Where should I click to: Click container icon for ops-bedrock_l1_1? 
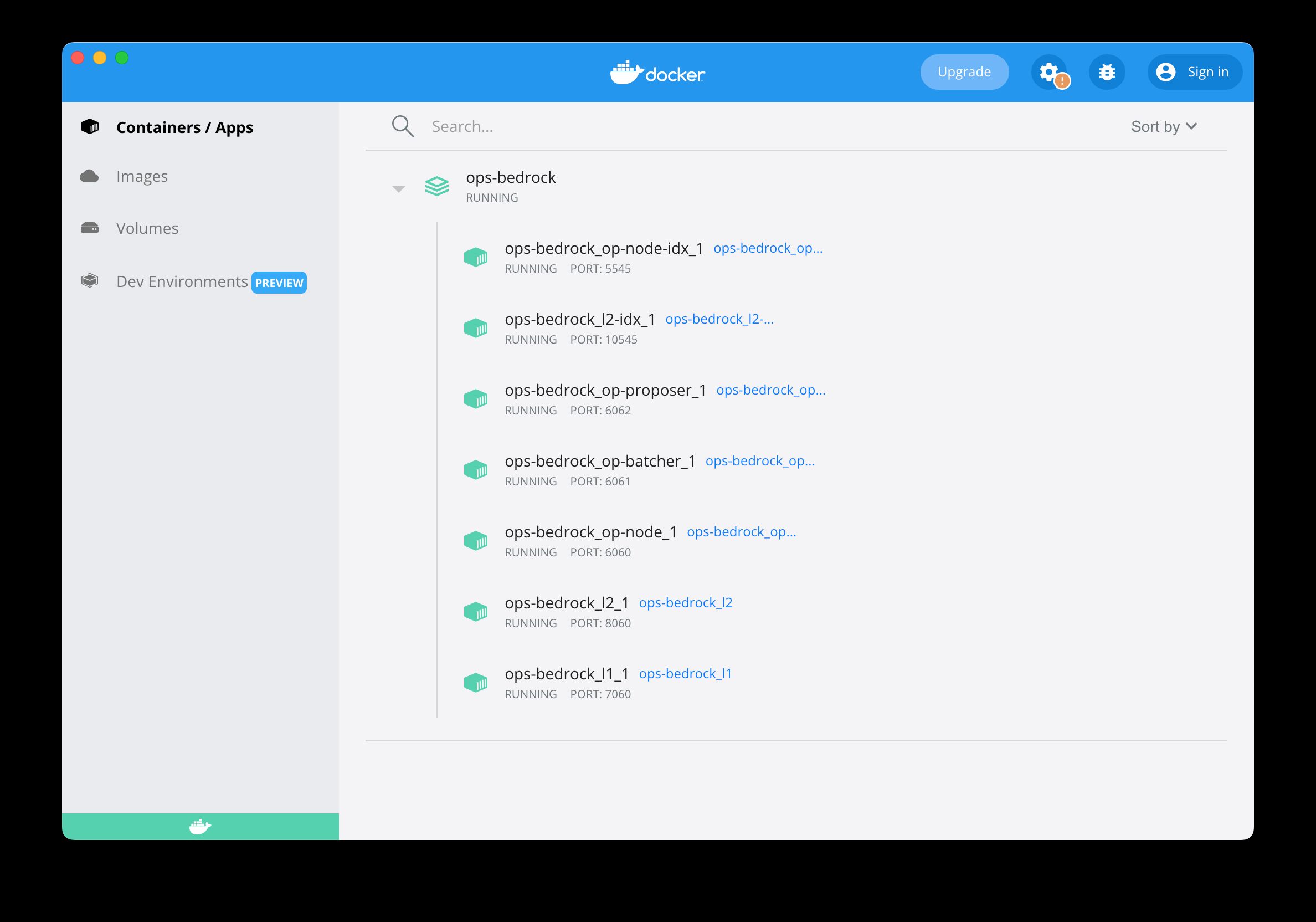[476, 683]
